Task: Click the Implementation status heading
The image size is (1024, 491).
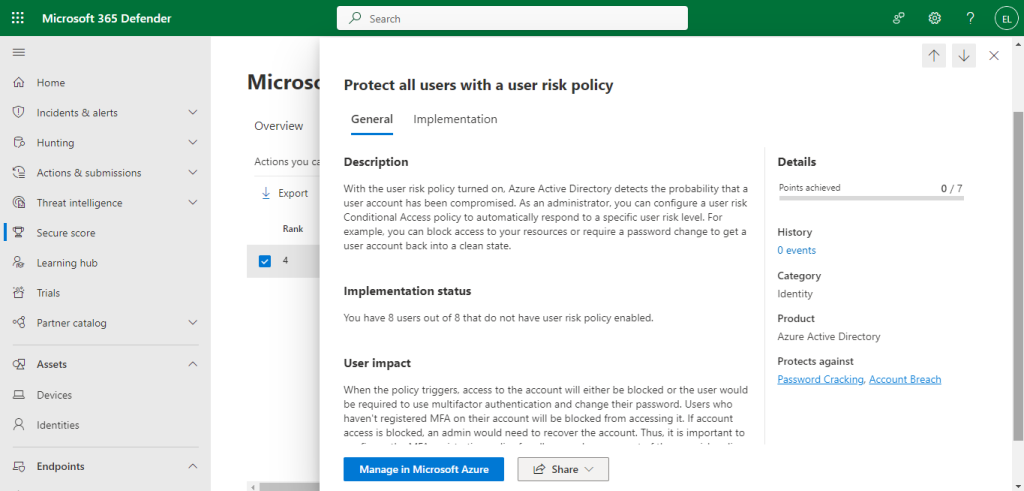Action: (x=408, y=291)
